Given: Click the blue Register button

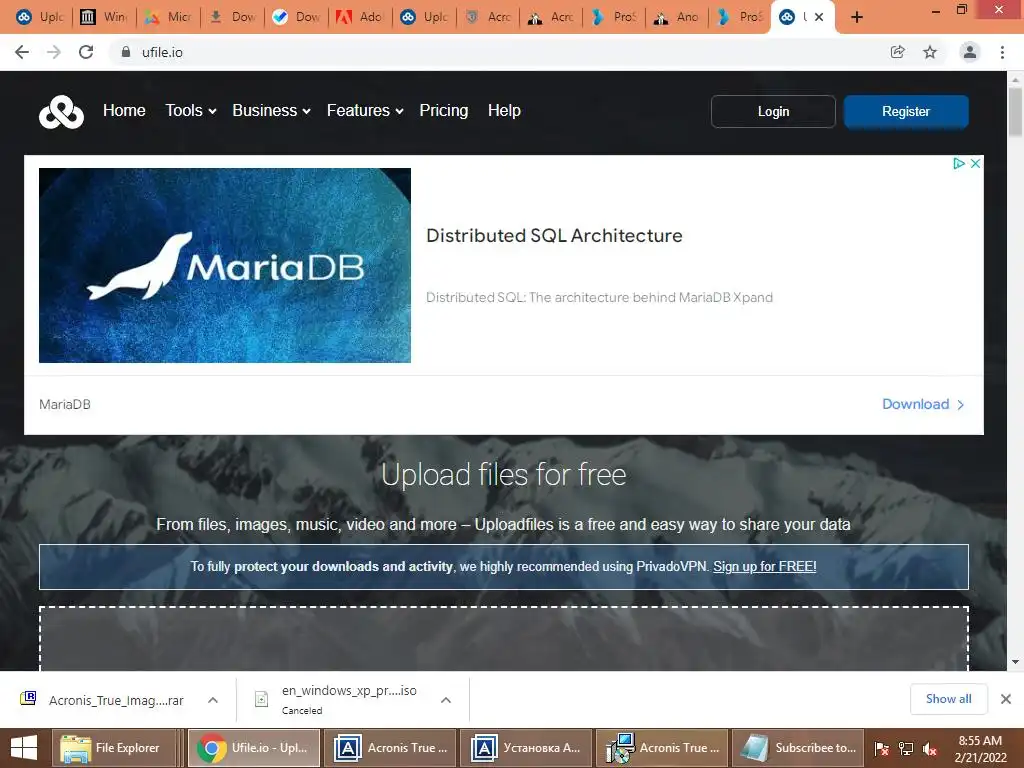Looking at the screenshot, I should click(x=906, y=112).
